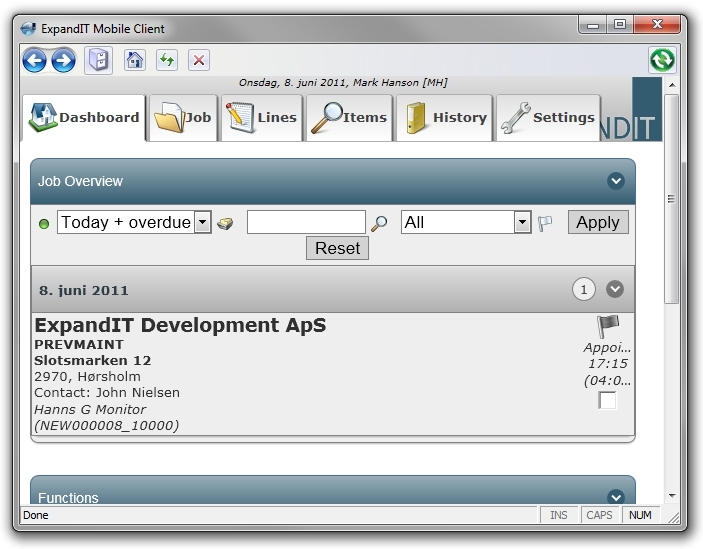703x549 pixels.
Task: Click the Home toolbar icon
Action: click(x=135, y=60)
